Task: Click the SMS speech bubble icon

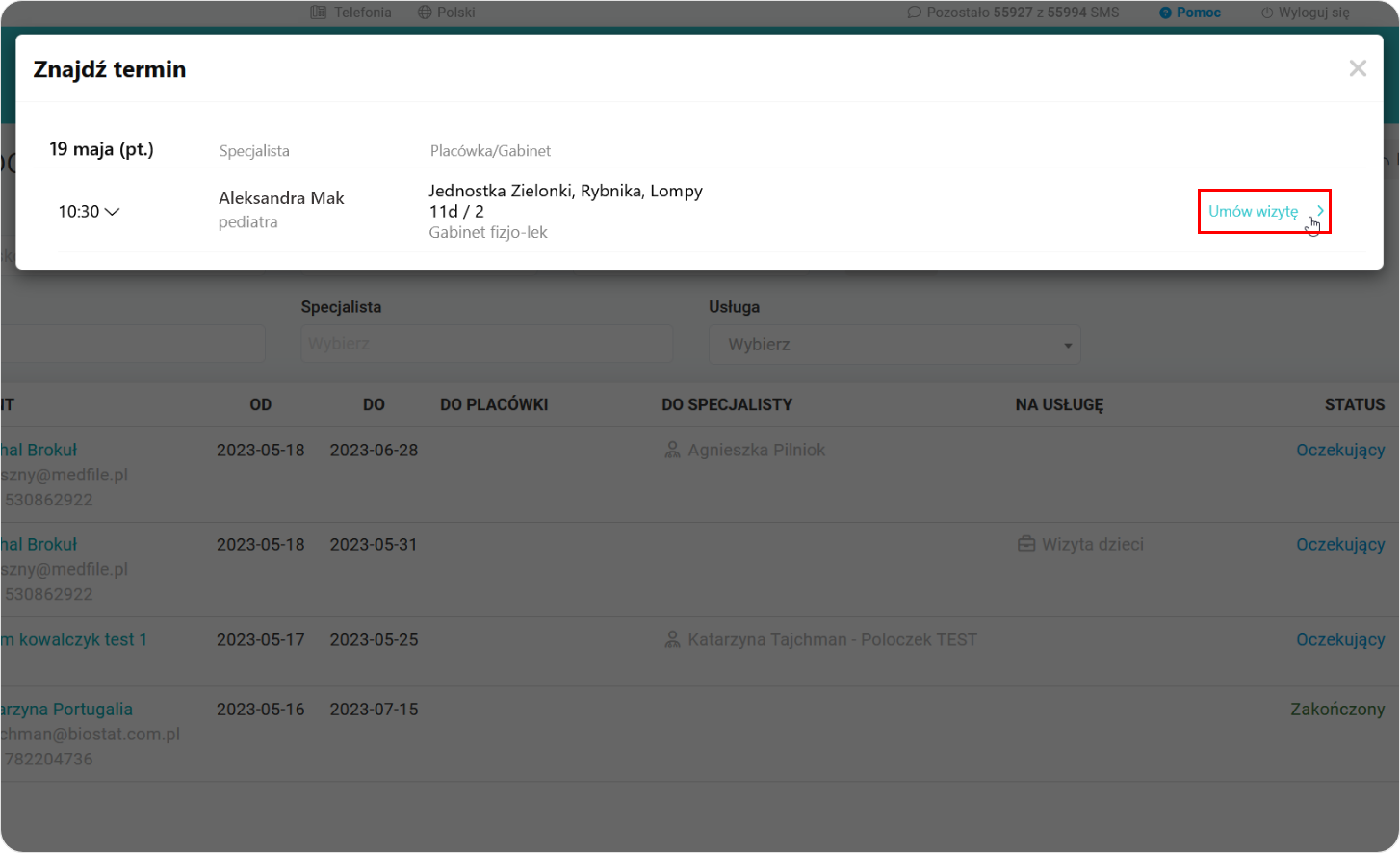Action: click(914, 13)
